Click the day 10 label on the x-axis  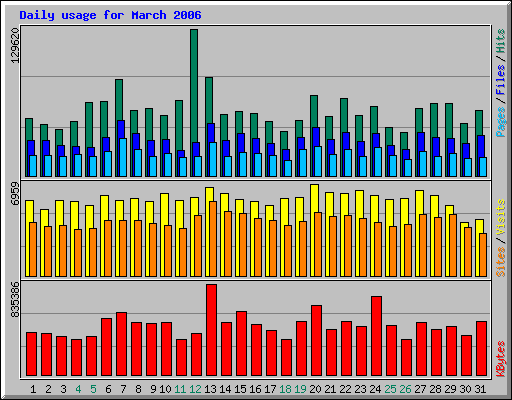pyautogui.click(x=165, y=389)
